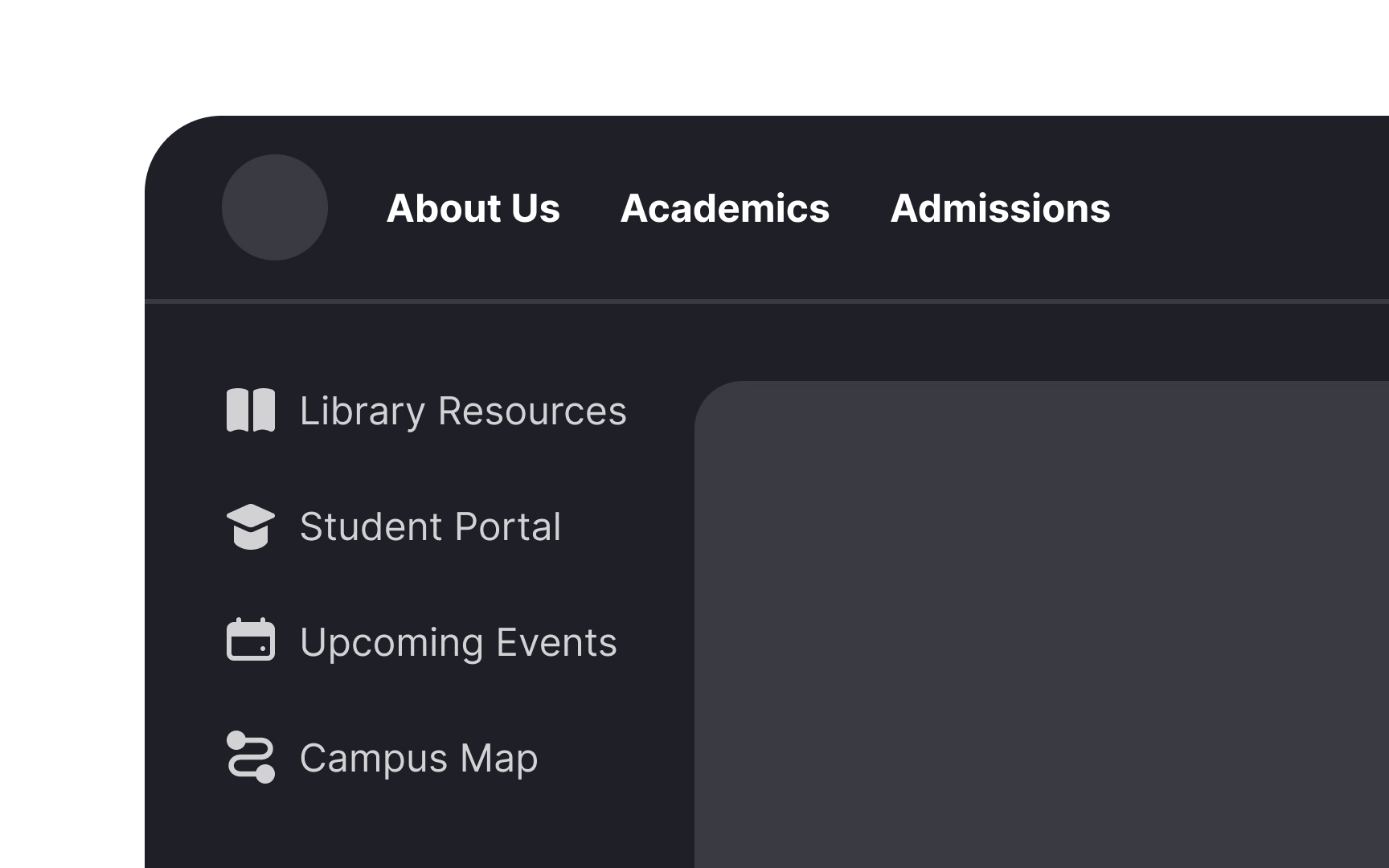The image size is (1389, 868).
Task: Click the route icon beside Campus Map
Action: (251, 757)
